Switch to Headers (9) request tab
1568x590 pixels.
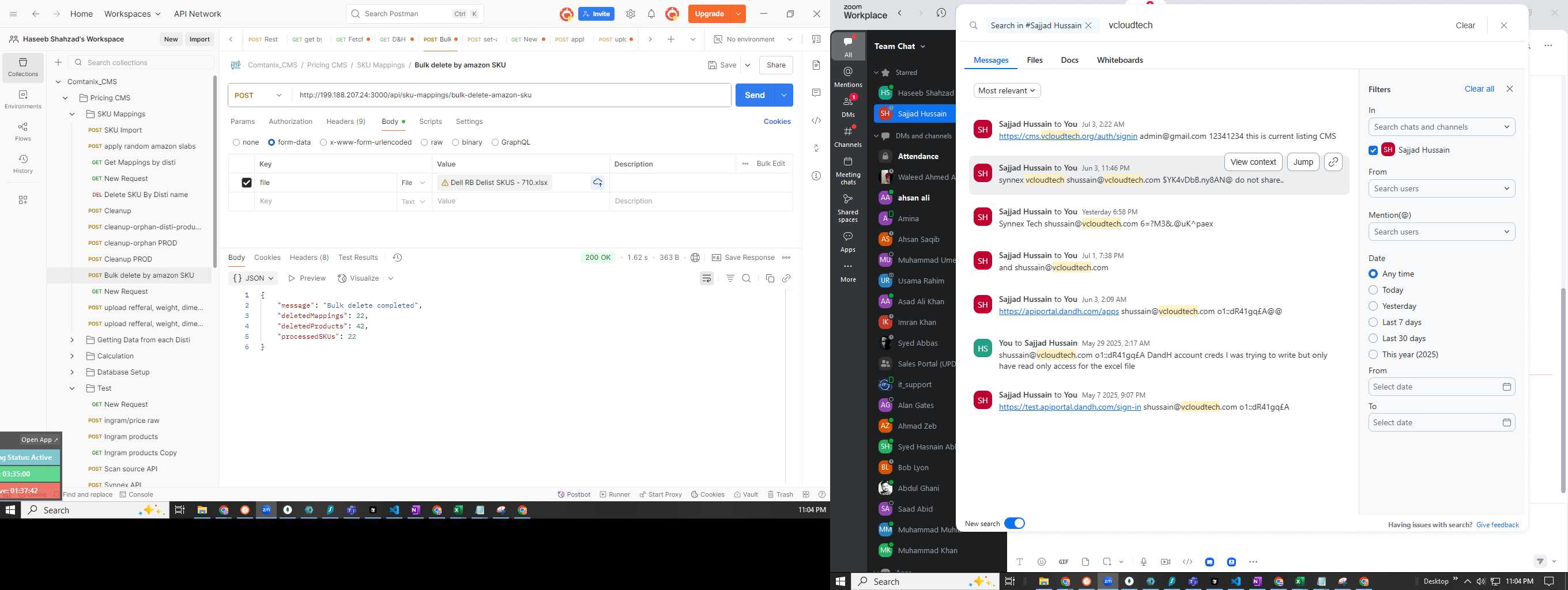(x=346, y=122)
